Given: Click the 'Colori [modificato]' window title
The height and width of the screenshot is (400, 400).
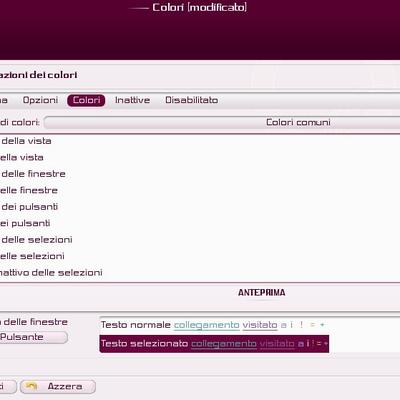Looking at the screenshot, I should coord(200,7).
